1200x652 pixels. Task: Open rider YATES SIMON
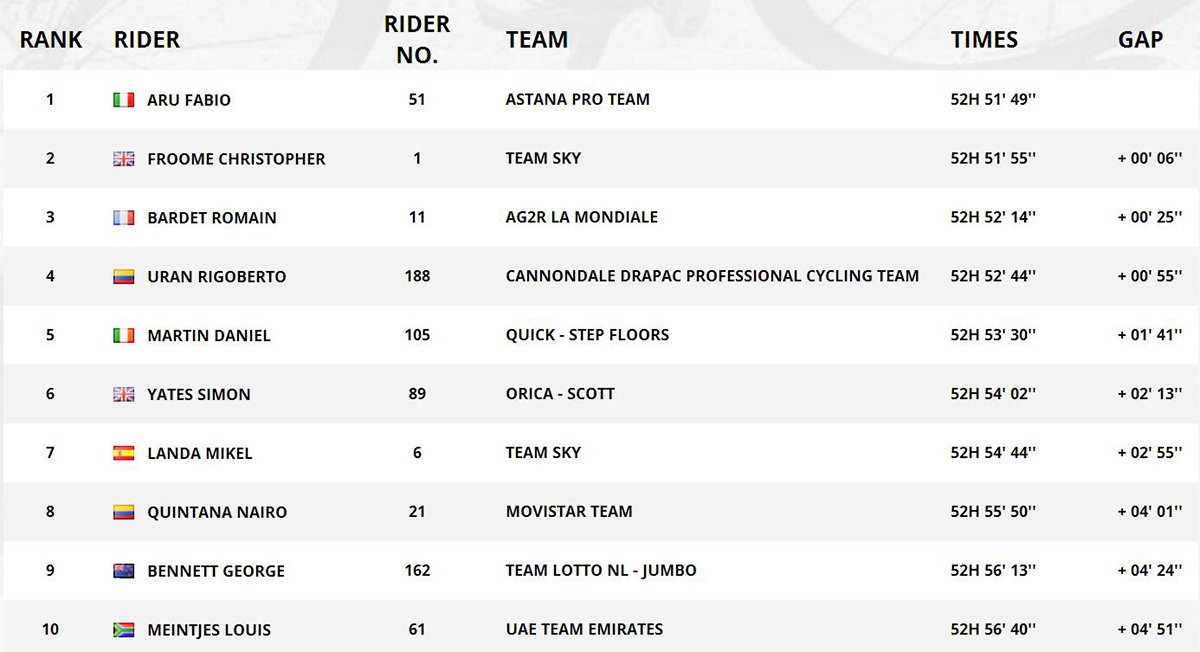click(x=198, y=395)
